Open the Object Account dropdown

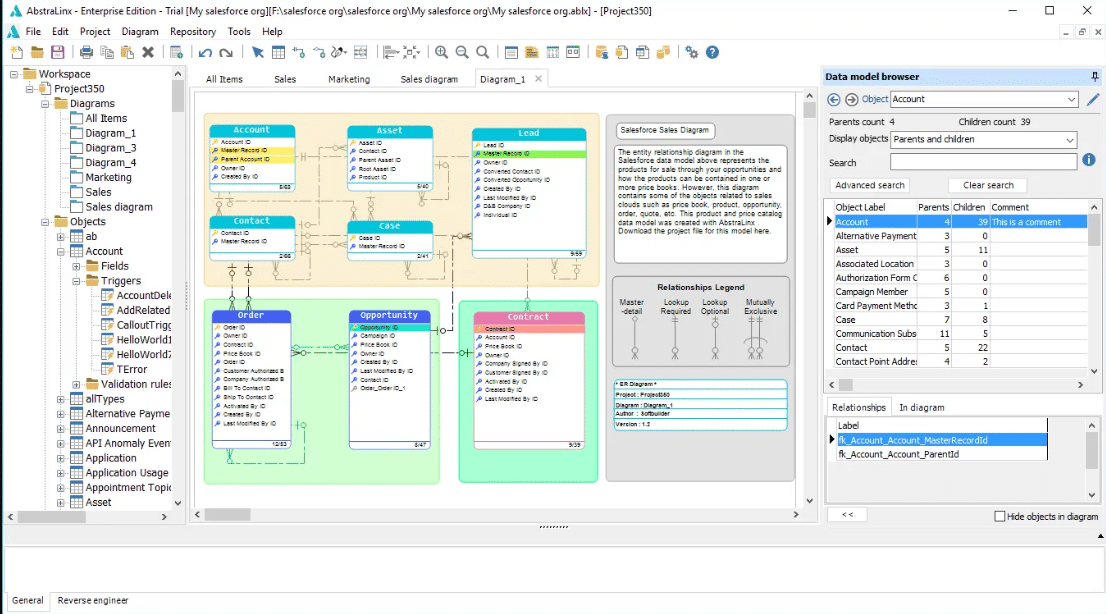(1071, 99)
